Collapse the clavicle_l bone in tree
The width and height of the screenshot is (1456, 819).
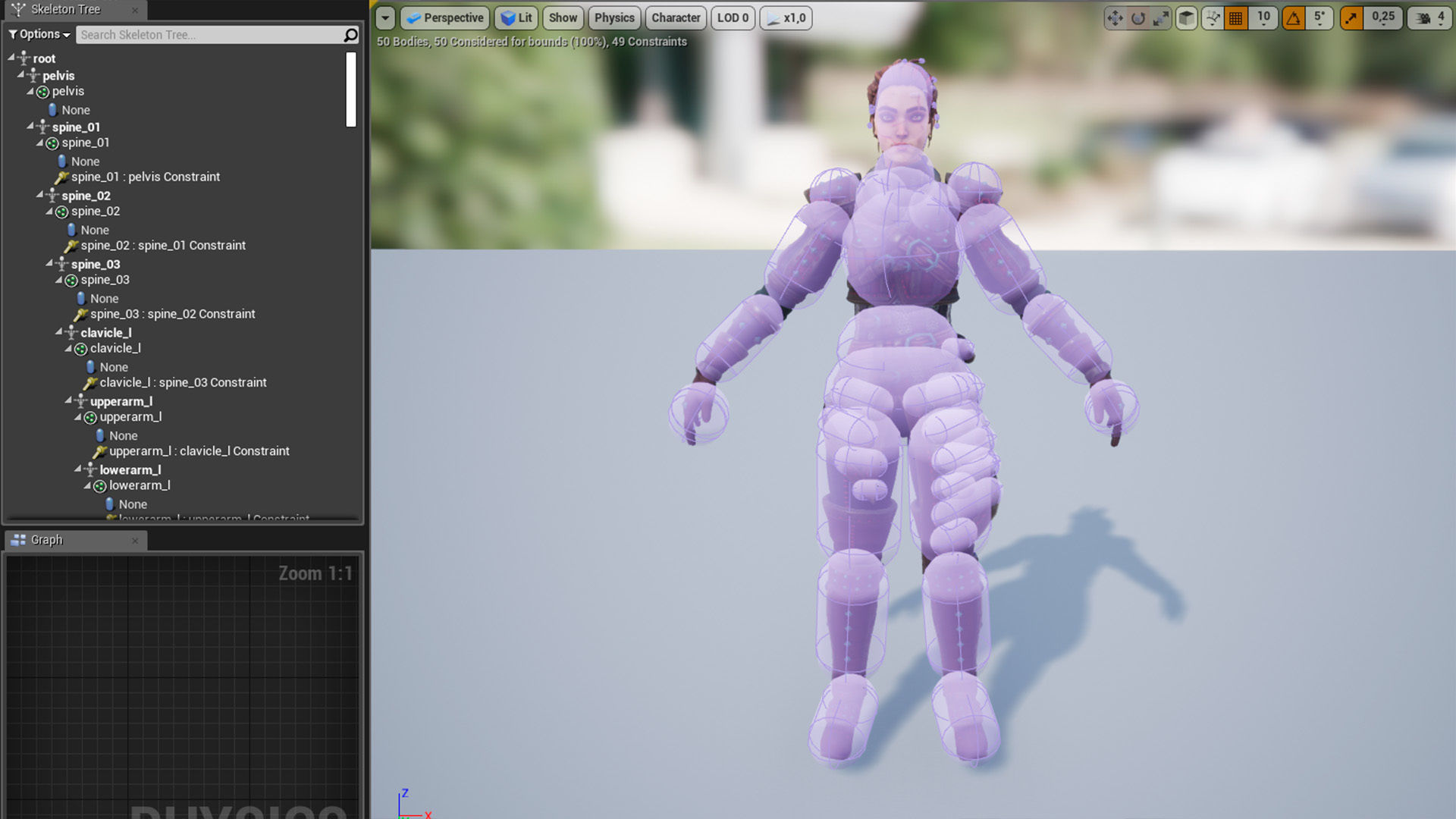(x=58, y=332)
